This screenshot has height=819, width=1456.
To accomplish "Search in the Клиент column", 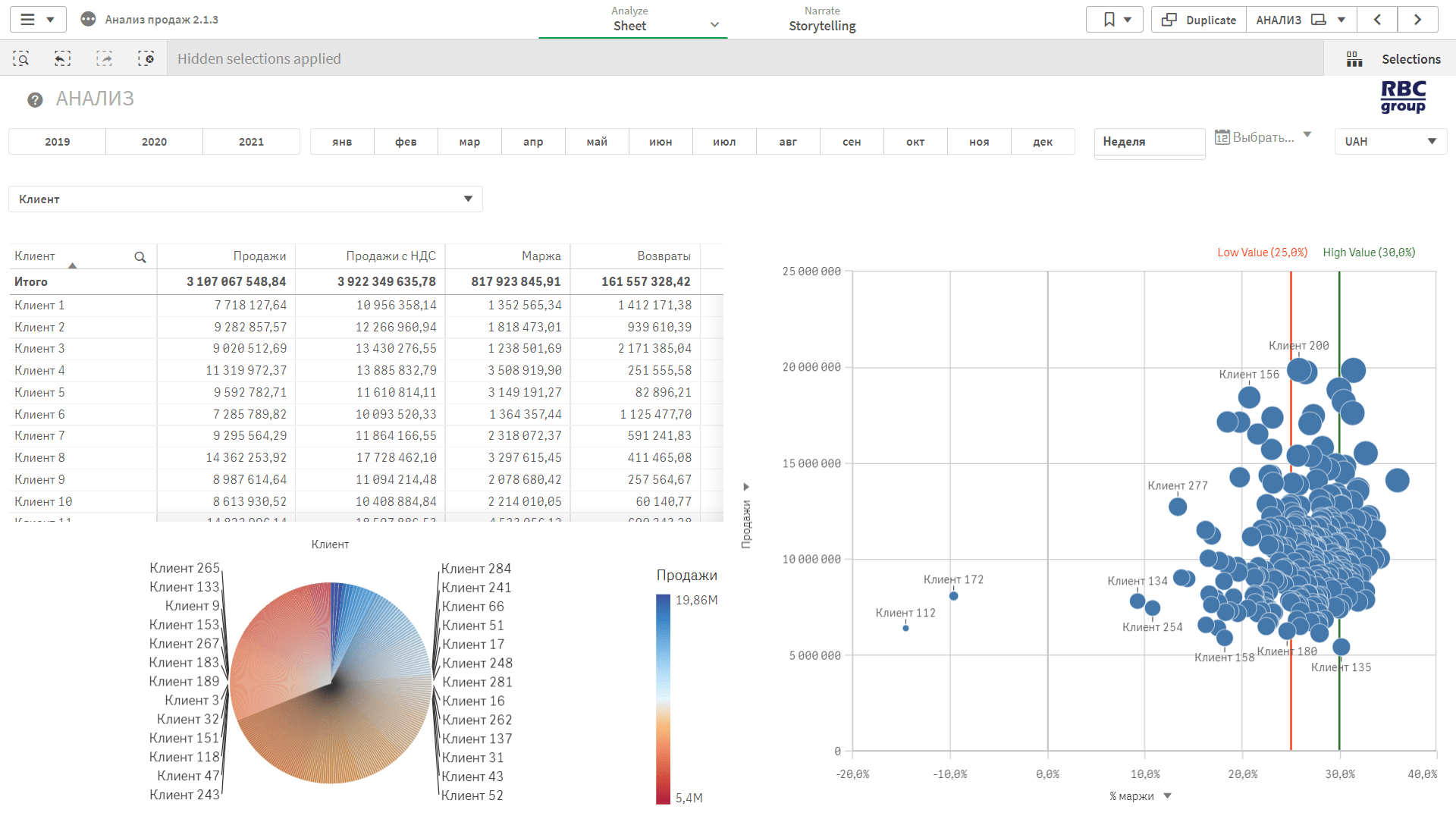I will pos(140,257).
